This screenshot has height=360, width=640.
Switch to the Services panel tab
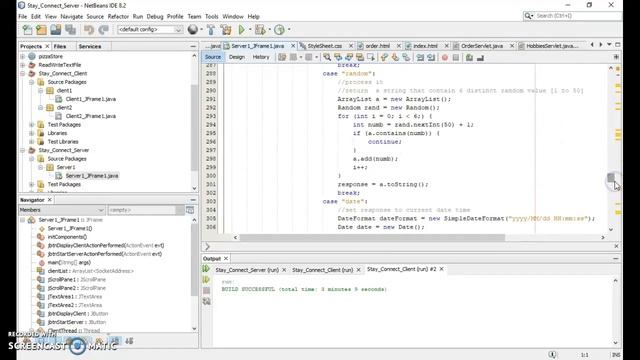click(x=90, y=46)
